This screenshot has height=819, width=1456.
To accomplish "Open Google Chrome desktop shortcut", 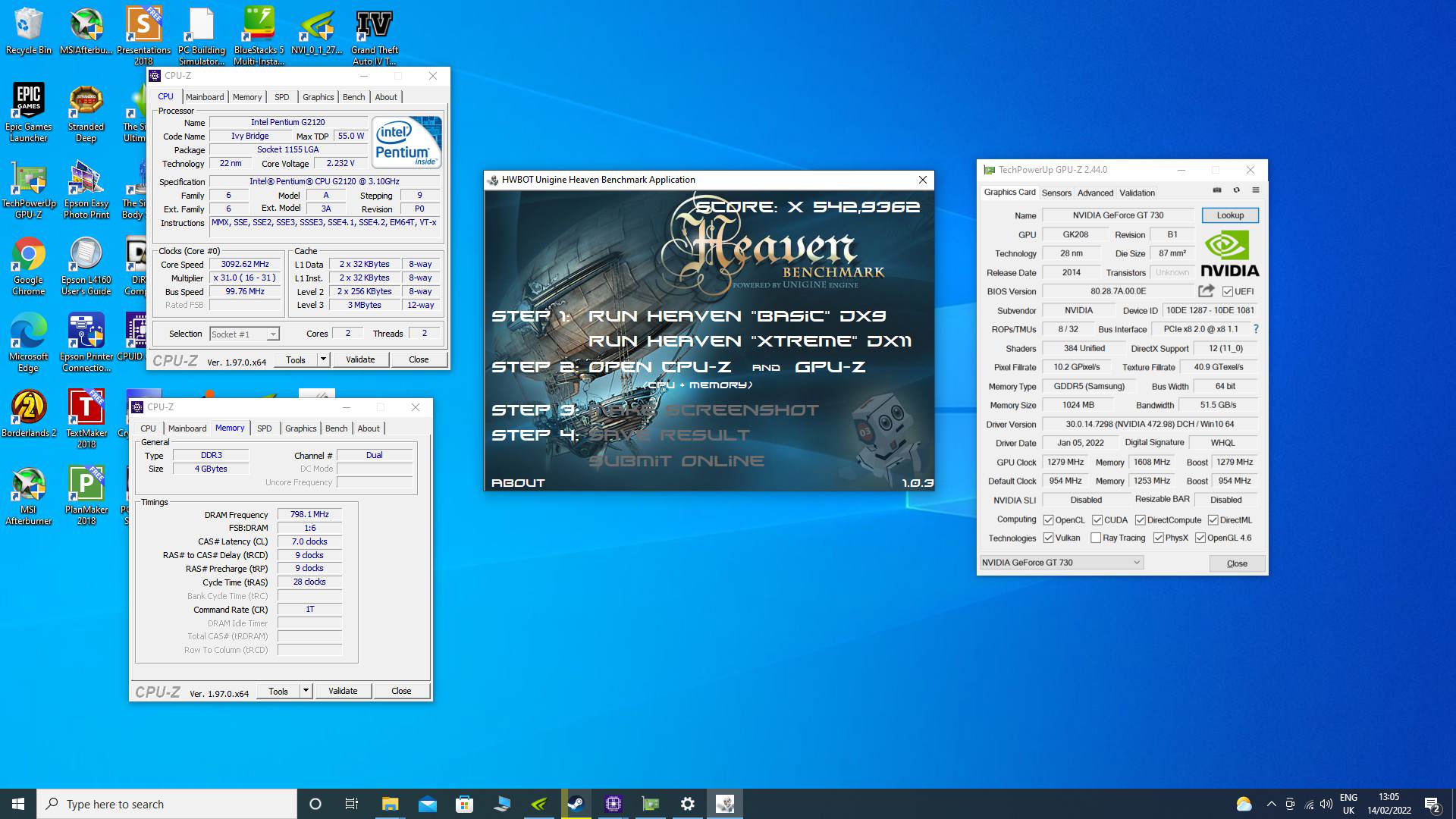I will [x=28, y=266].
